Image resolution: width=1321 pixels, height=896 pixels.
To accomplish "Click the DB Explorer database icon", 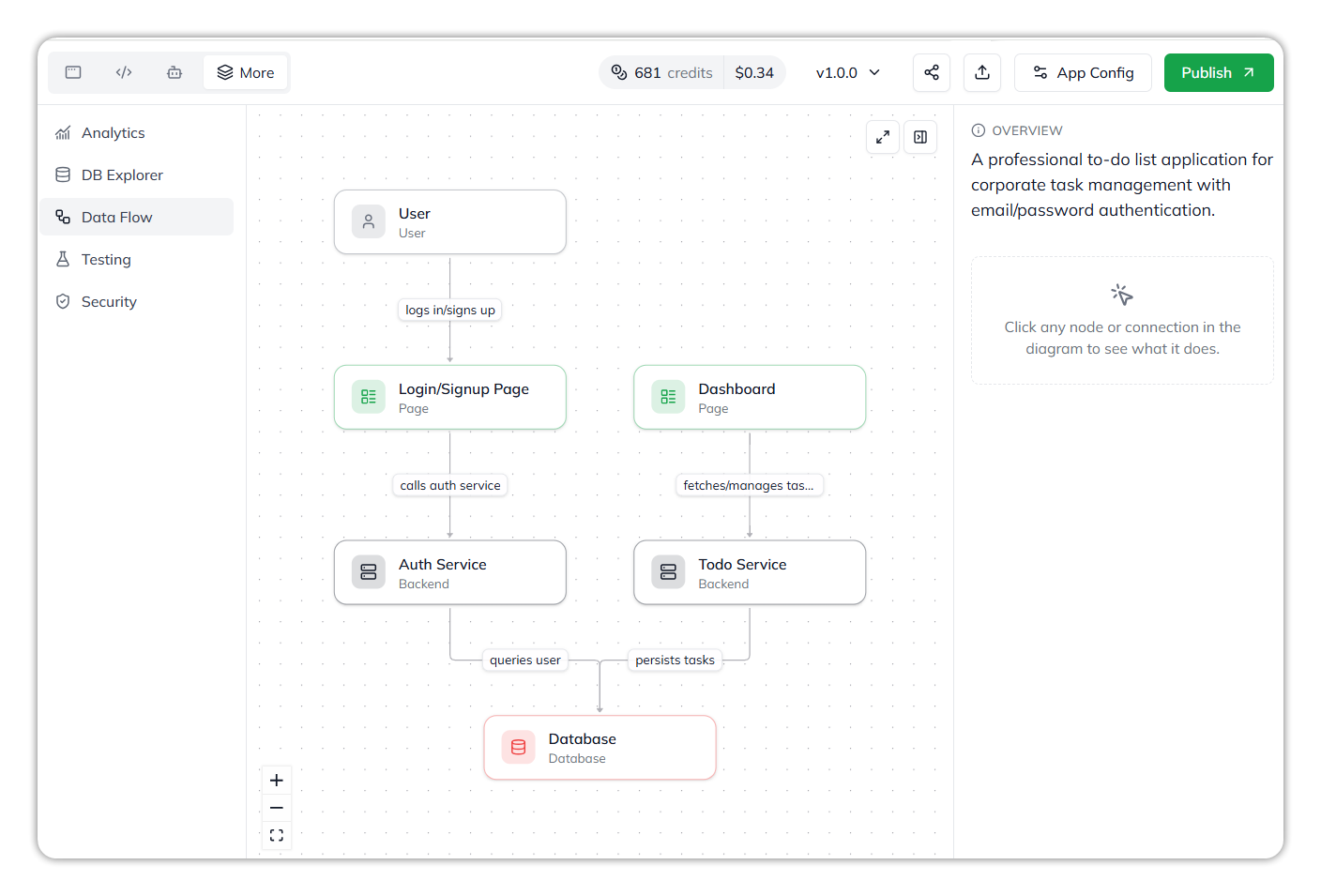I will pos(63,175).
